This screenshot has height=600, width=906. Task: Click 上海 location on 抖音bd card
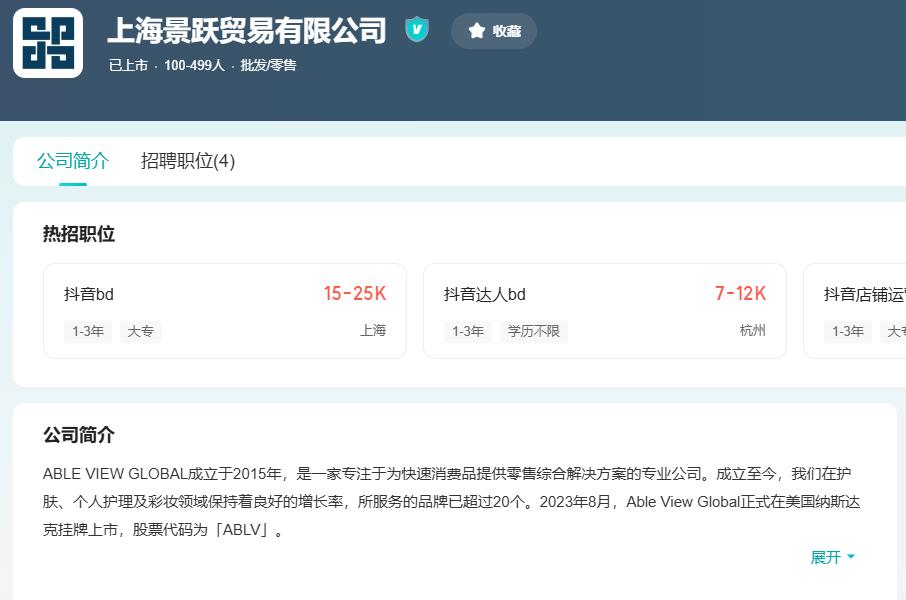pyautogui.click(x=373, y=330)
